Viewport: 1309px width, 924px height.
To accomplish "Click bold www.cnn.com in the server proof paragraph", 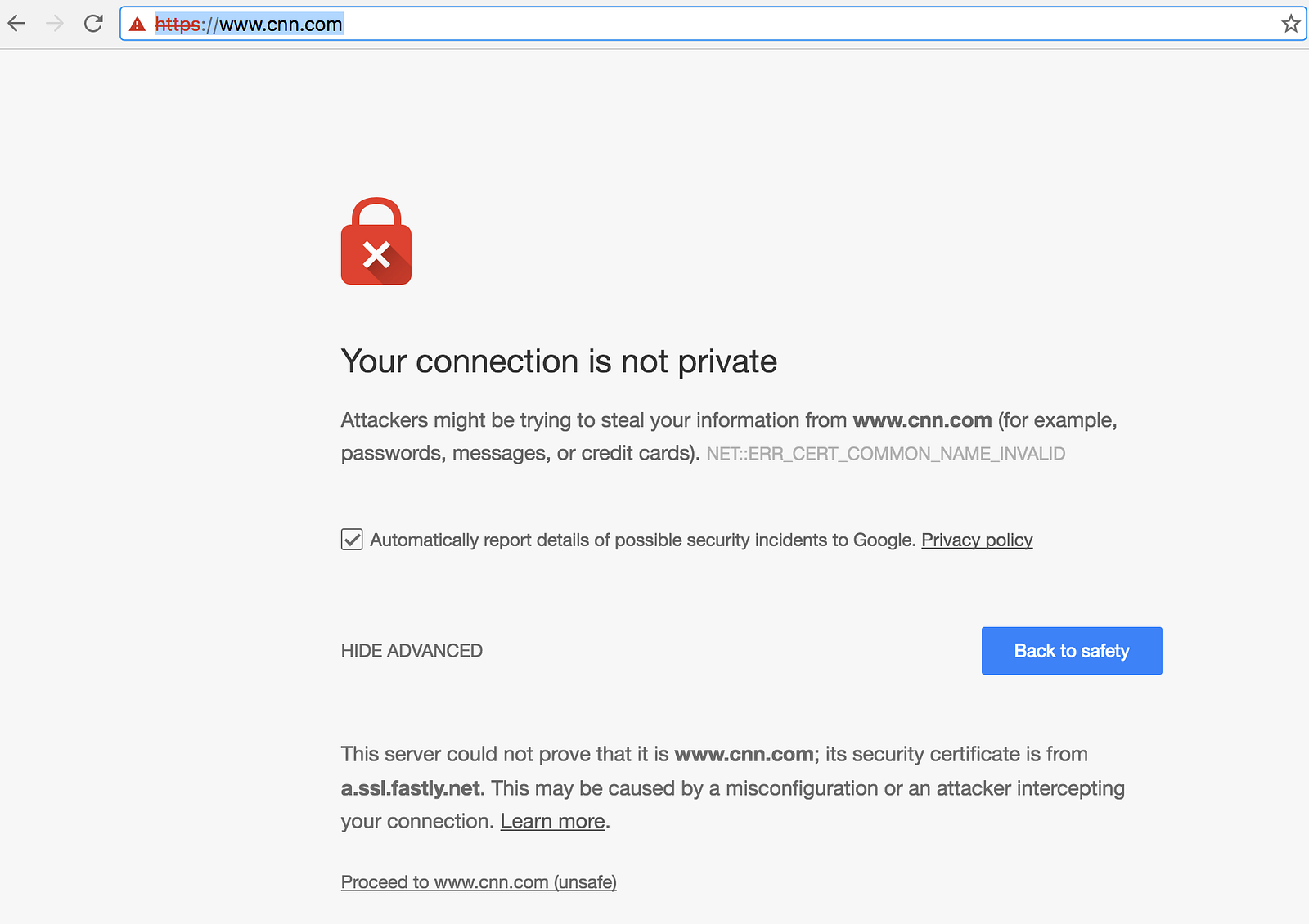I will pos(743,754).
